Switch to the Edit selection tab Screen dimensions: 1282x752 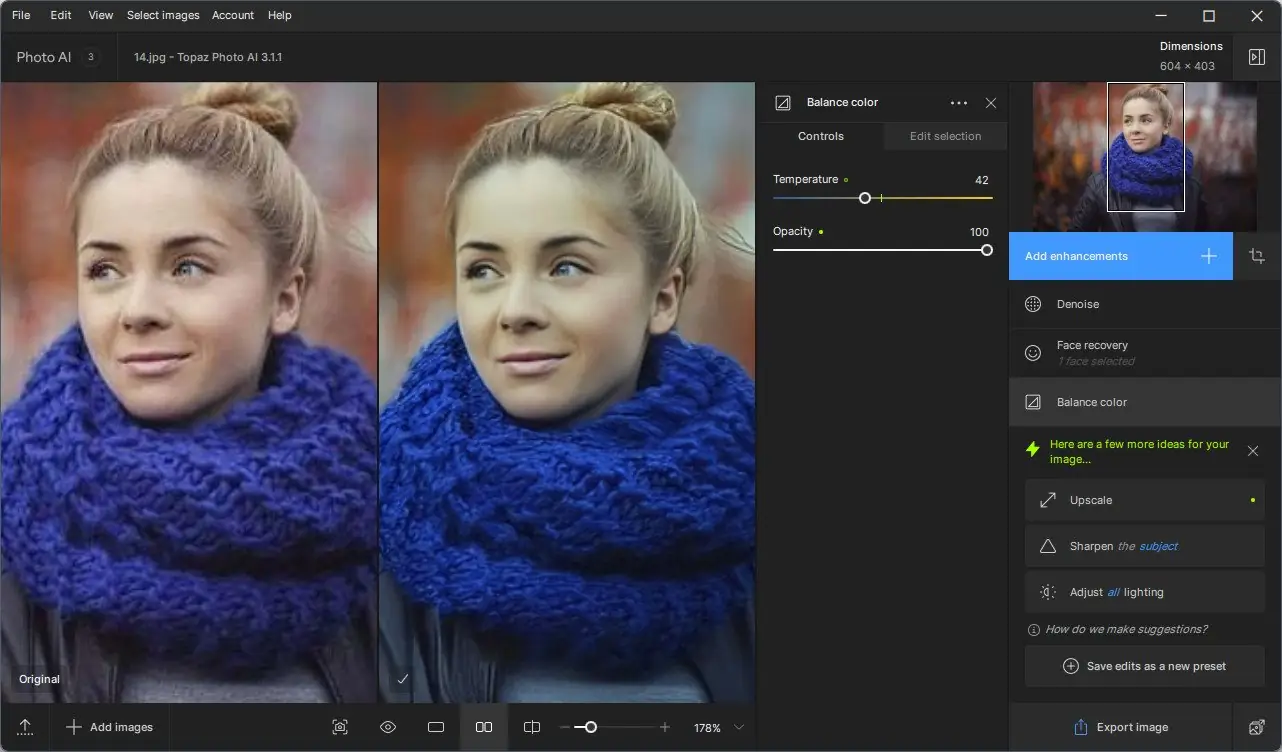945,136
